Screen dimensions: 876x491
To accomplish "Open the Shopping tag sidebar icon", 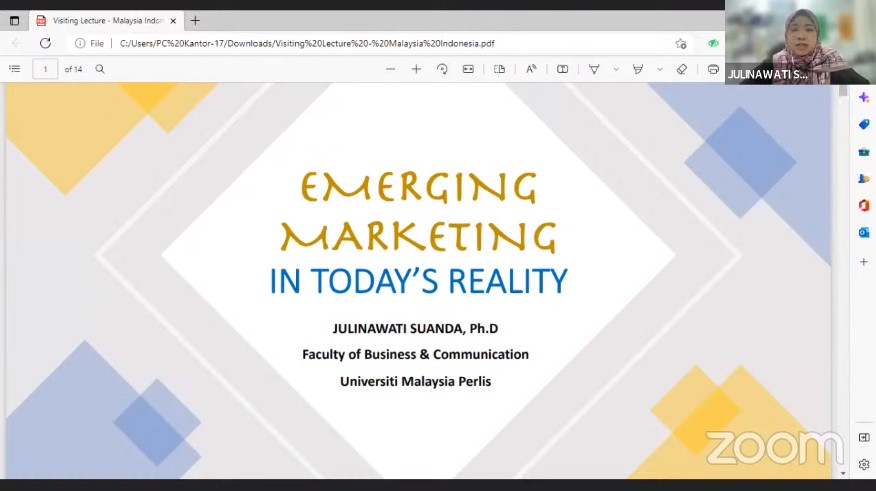I will 864,124.
